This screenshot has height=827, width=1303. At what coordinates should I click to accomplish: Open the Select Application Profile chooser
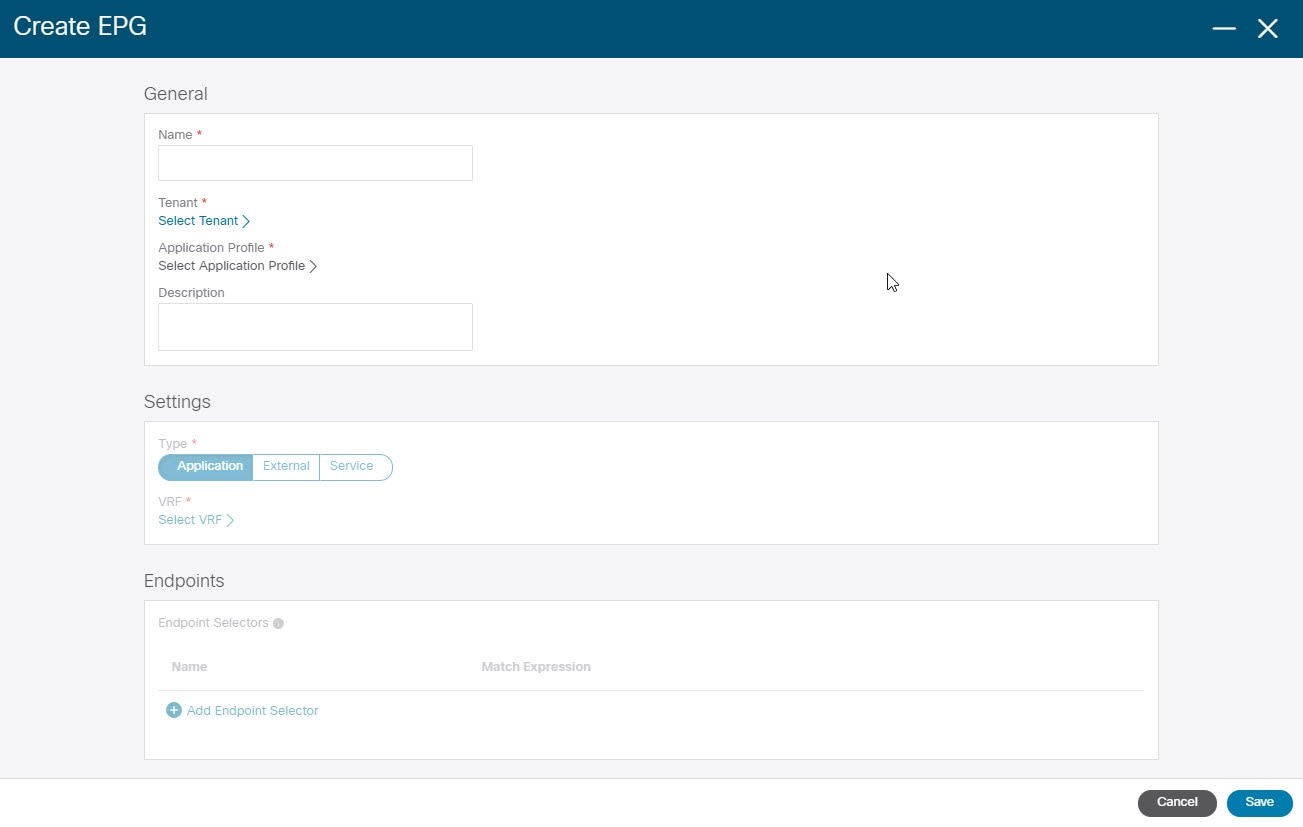[x=238, y=266]
